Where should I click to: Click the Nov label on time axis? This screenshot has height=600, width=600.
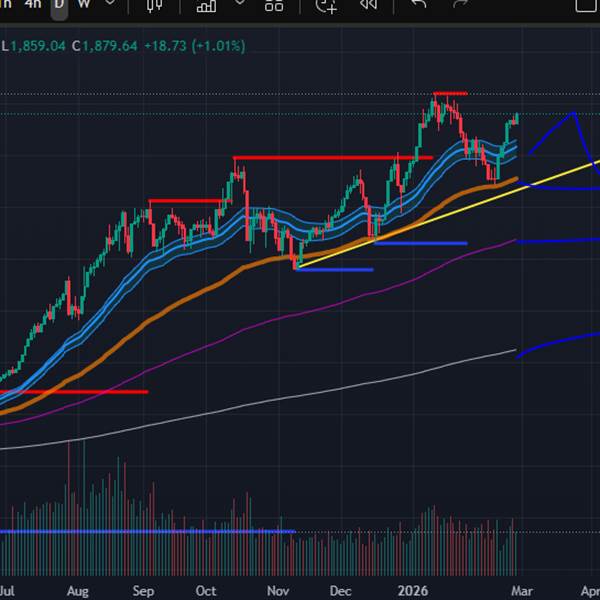point(278,591)
